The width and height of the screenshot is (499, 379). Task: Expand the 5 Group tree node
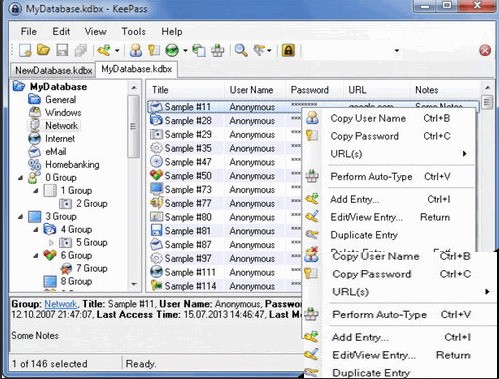pos(51,243)
